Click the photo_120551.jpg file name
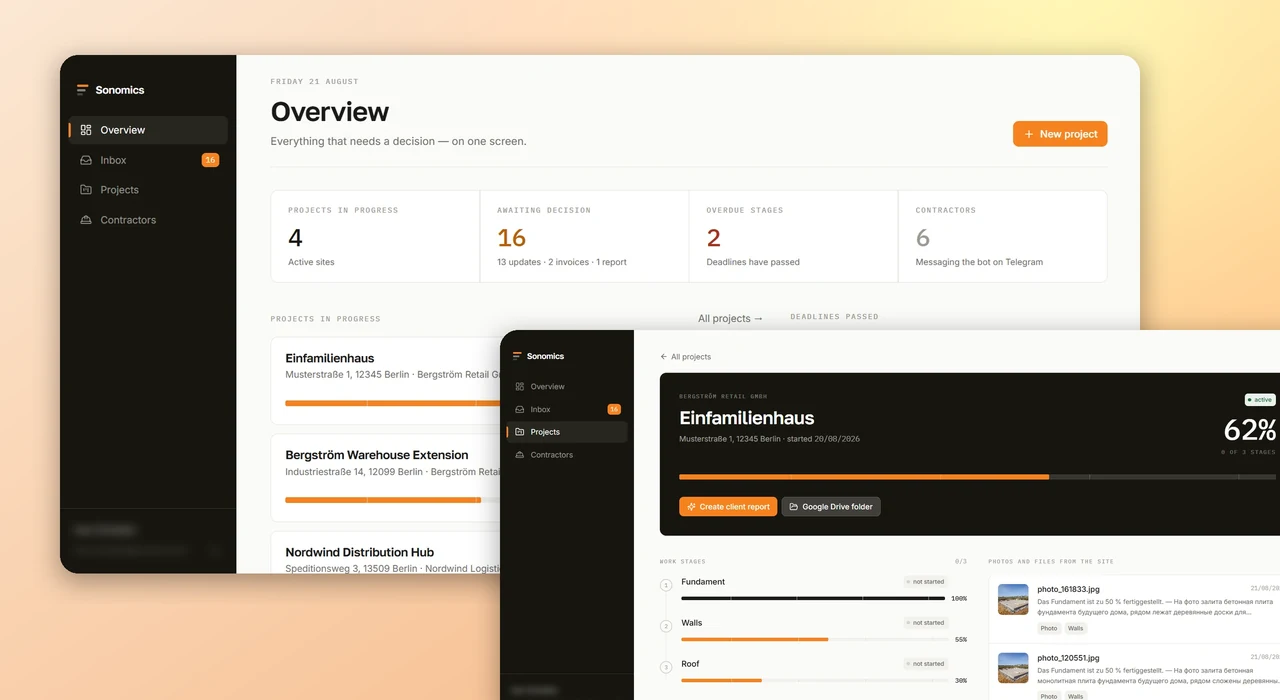This screenshot has height=700, width=1280. 1068,659
